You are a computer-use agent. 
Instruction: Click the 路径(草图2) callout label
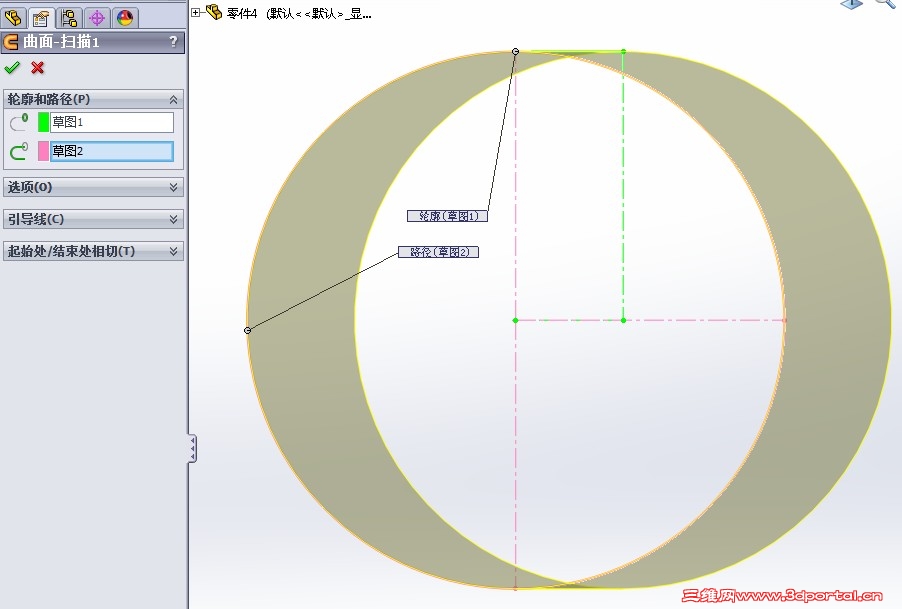click(x=438, y=252)
